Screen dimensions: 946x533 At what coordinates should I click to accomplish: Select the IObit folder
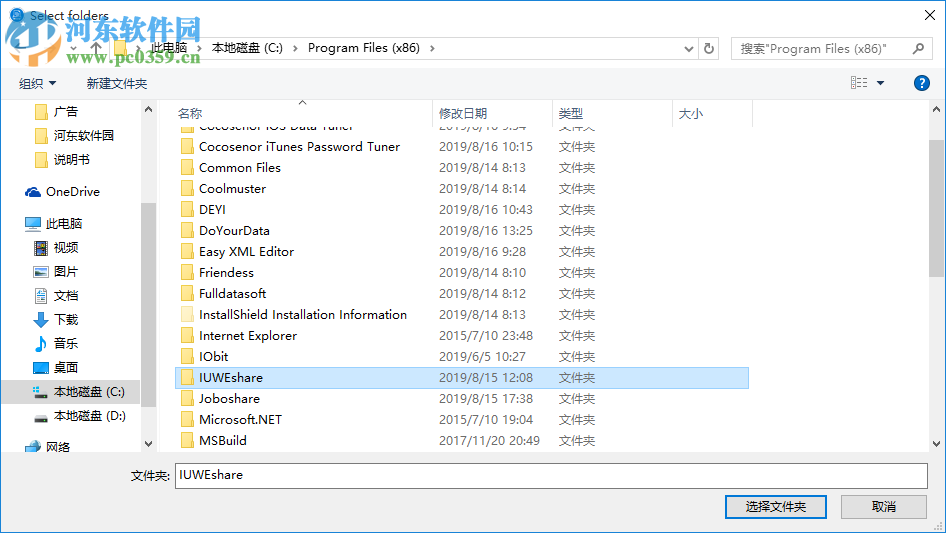pyautogui.click(x=214, y=357)
